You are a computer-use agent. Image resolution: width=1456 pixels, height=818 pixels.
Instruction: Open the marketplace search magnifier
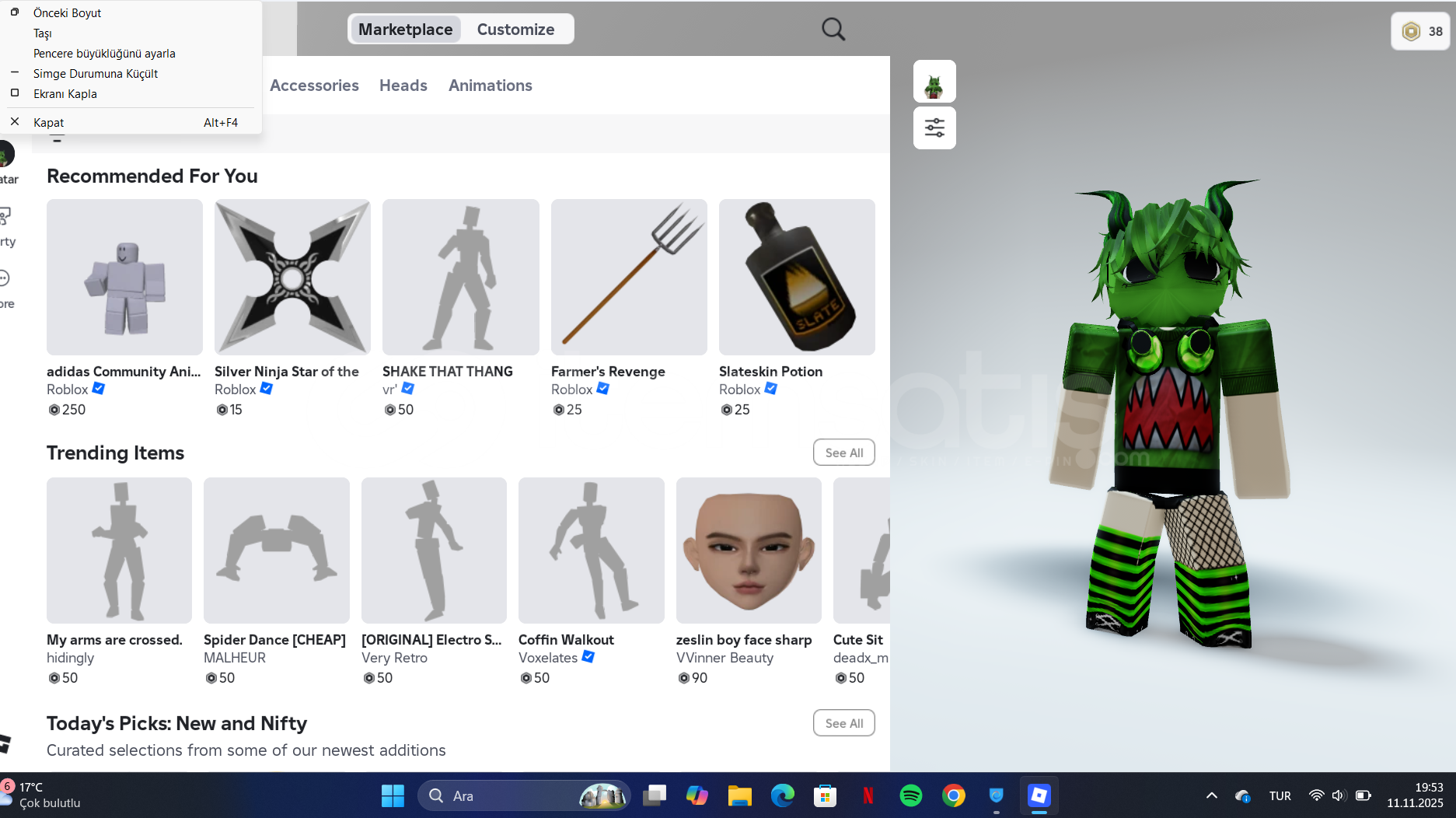tap(833, 30)
